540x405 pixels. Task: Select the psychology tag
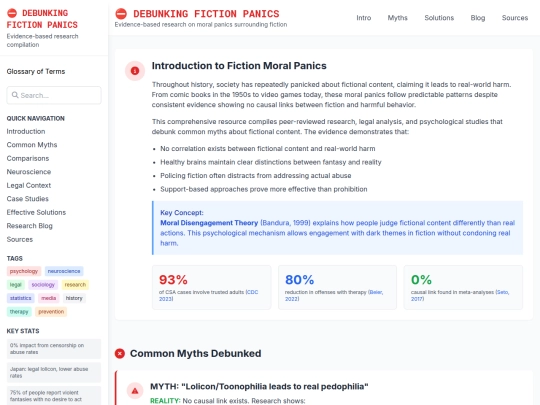[x=24, y=271]
